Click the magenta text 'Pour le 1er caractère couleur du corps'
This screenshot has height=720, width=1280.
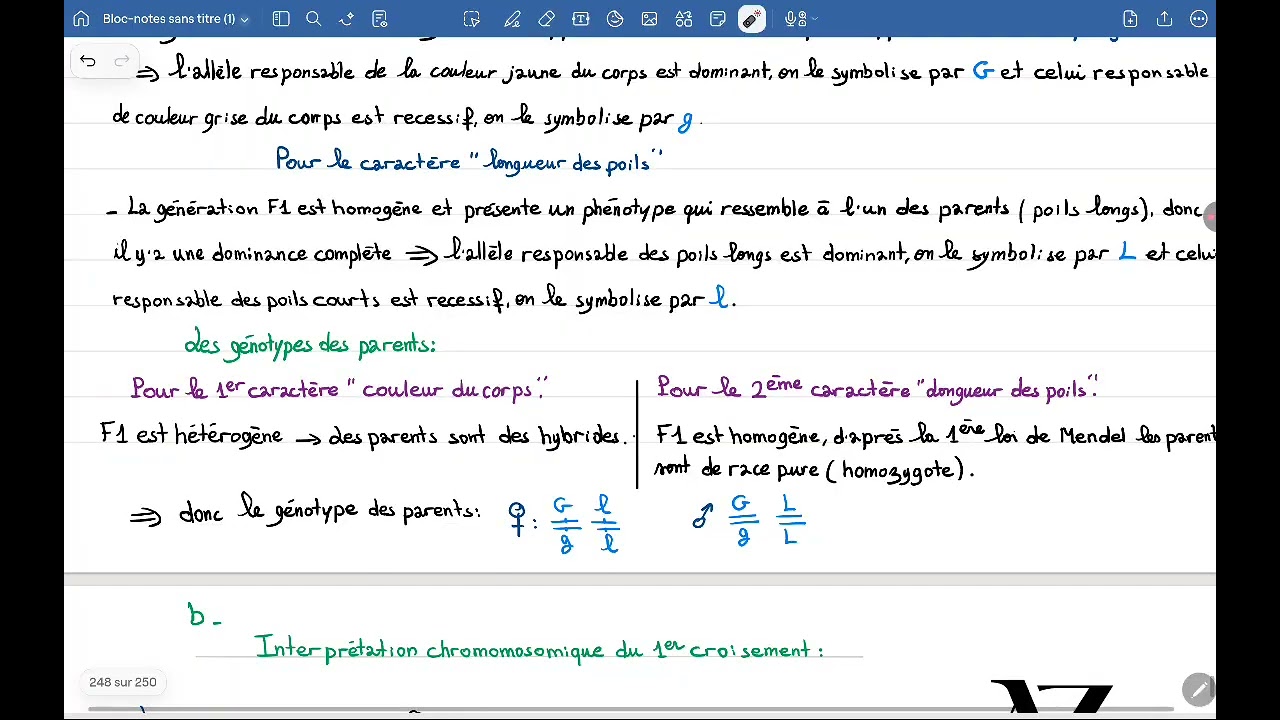coord(339,390)
